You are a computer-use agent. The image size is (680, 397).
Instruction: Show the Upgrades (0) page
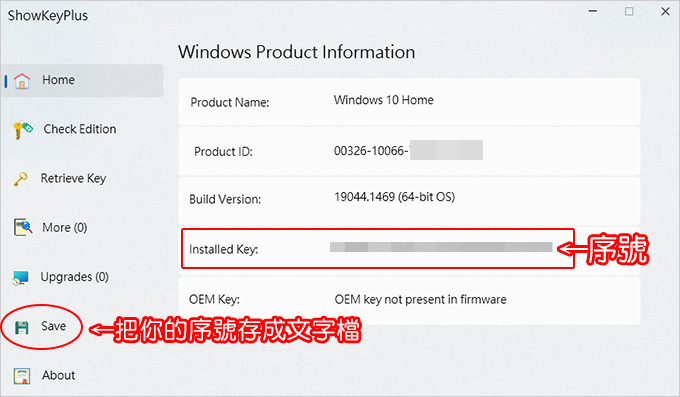tap(75, 277)
